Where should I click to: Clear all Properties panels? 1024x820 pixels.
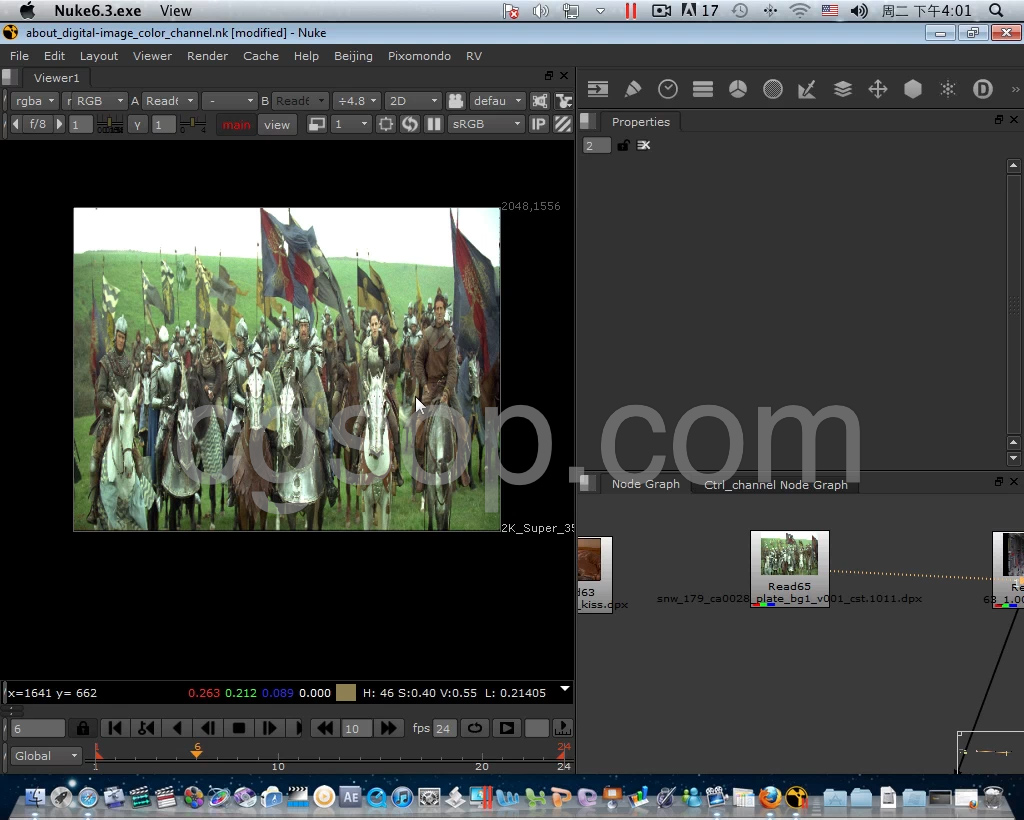(x=643, y=145)
